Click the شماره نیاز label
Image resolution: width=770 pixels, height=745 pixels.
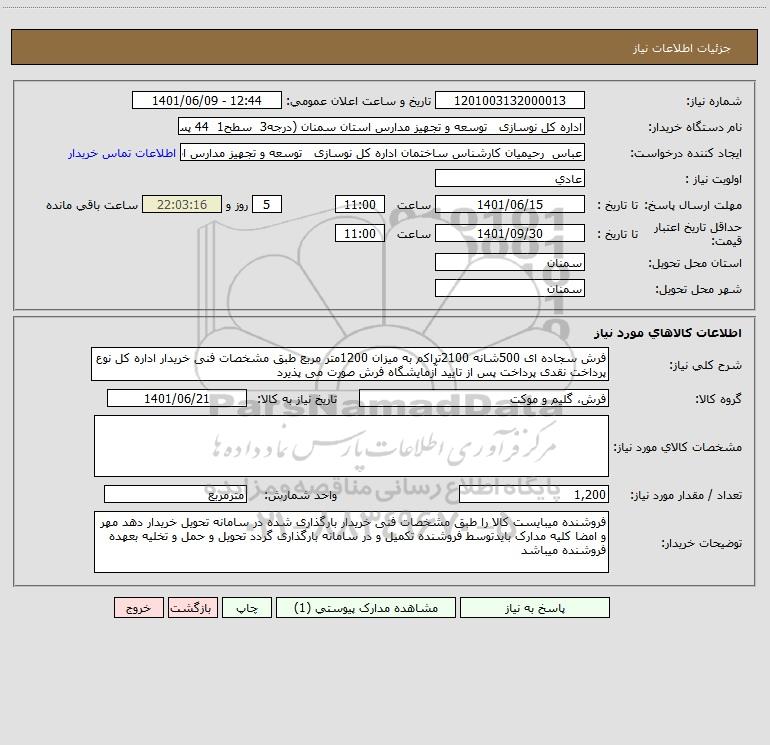(714, 102)
